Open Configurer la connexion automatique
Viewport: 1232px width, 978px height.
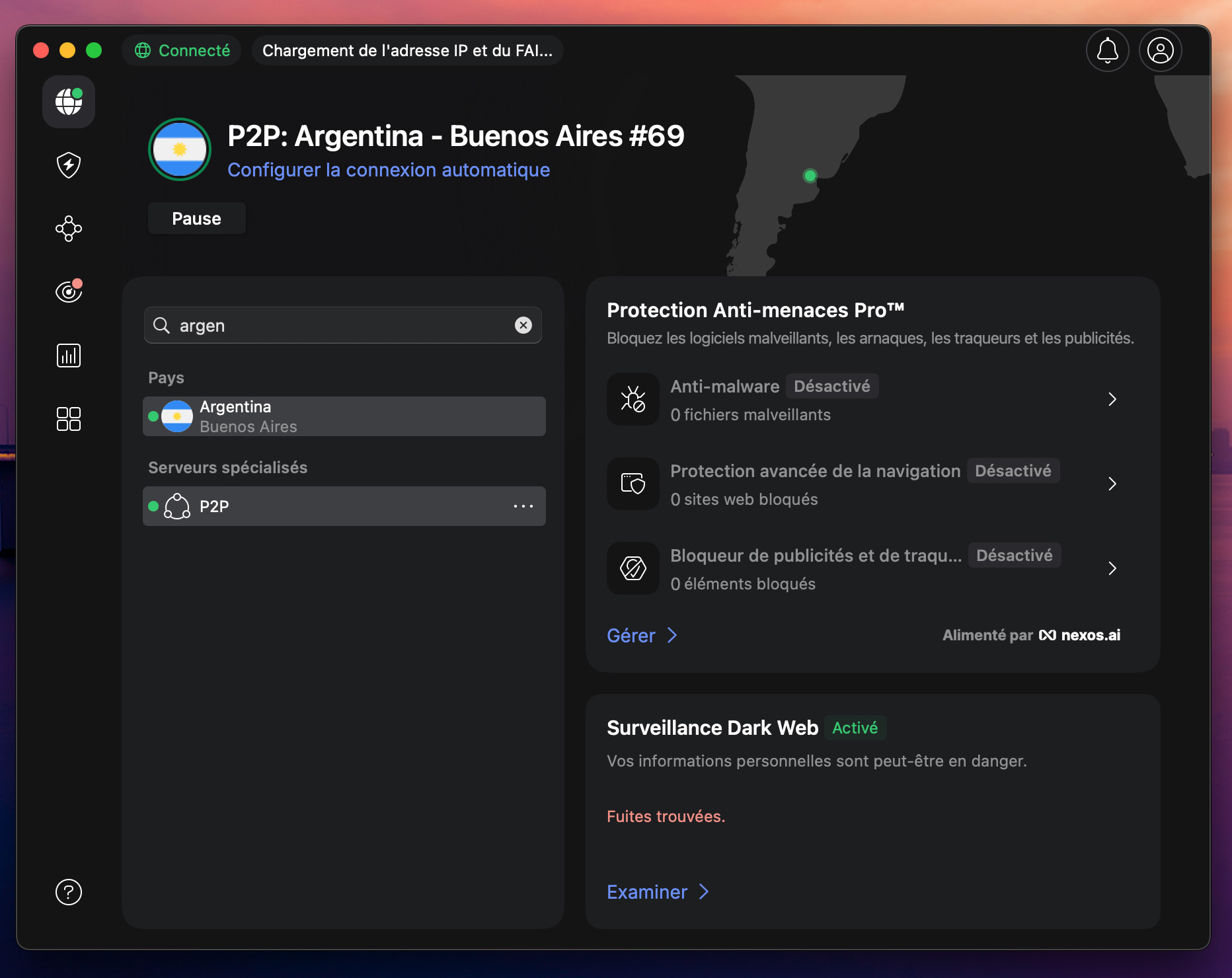389,170
